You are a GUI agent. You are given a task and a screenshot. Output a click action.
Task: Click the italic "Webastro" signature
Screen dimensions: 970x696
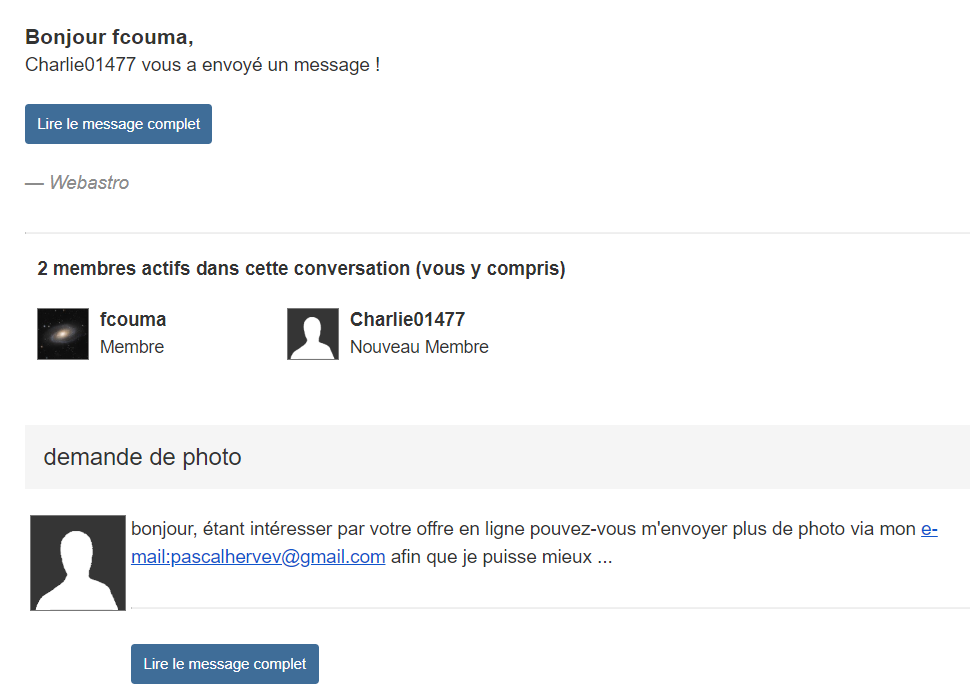(88, 183)
